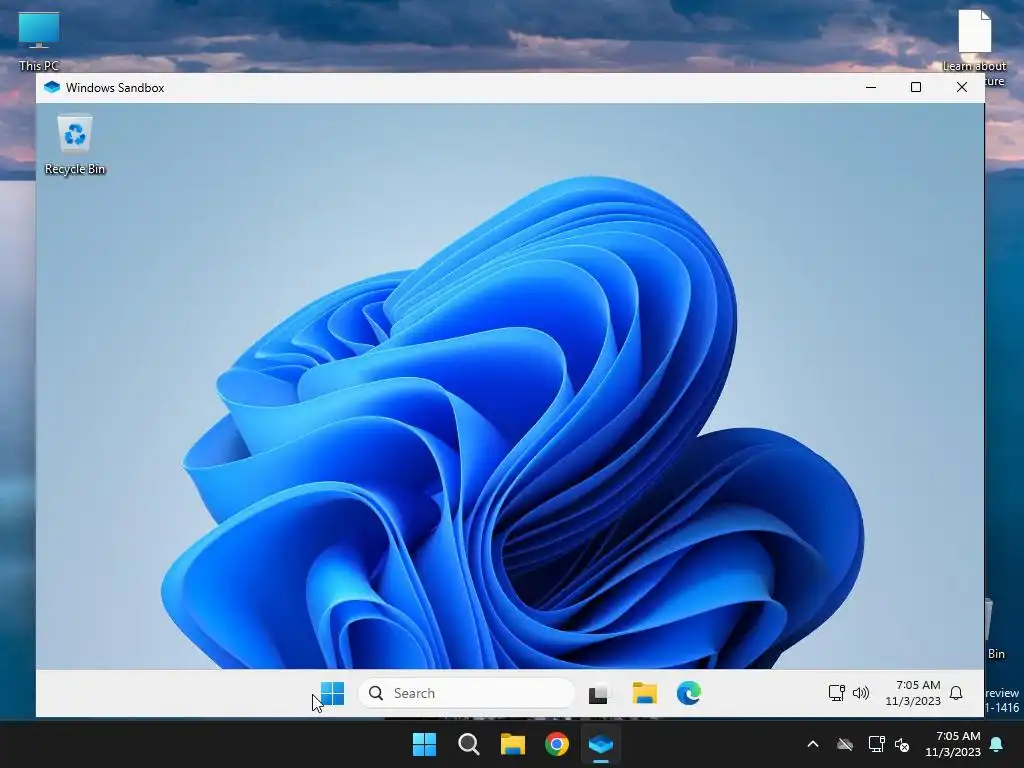Launch File Explorer inside the Sandbox taskbar
This screenshot has height=768, width=1024.
click(645, 693)
